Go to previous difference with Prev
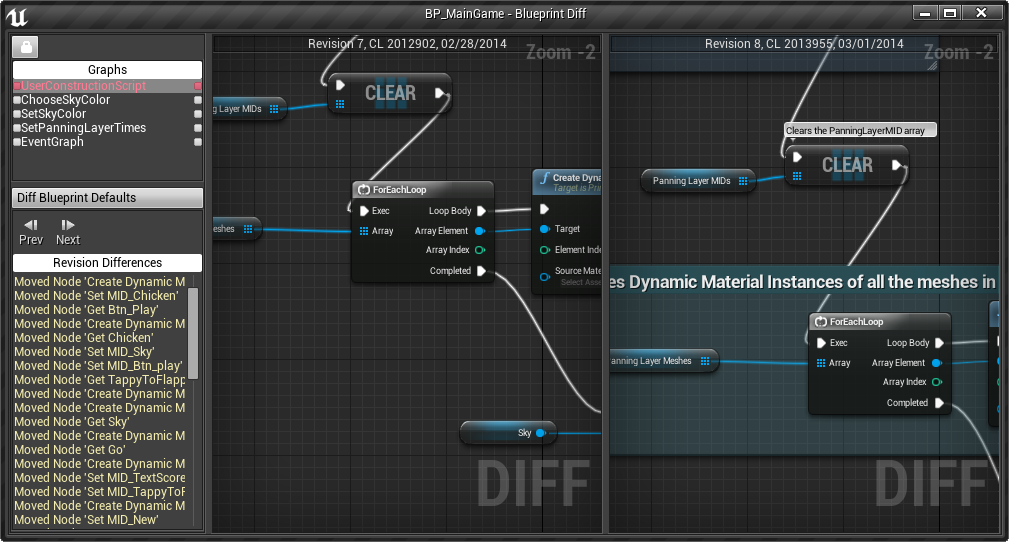 tap(31, 231)
